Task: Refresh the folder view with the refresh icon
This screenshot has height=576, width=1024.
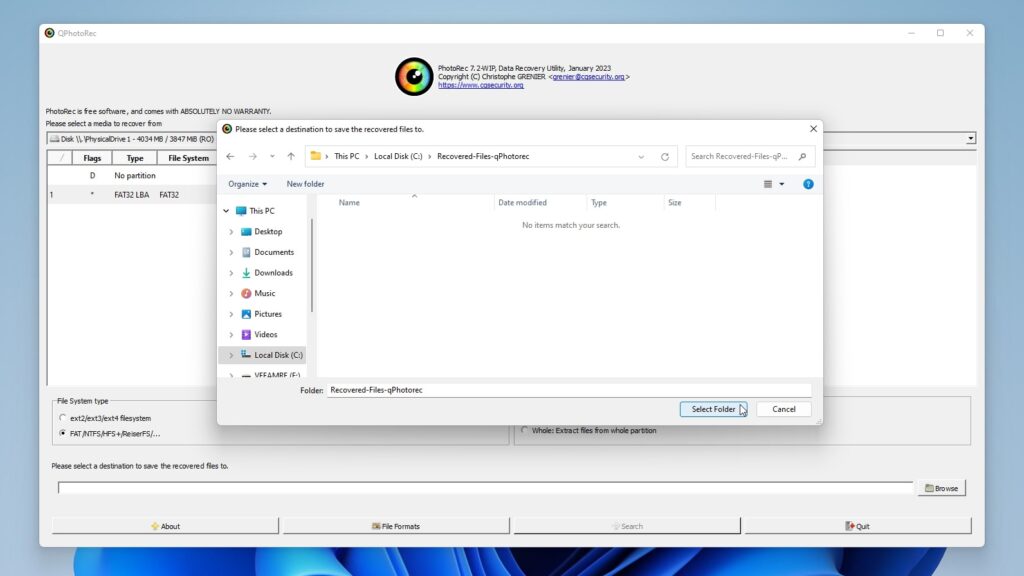Action: pos(665,157)
